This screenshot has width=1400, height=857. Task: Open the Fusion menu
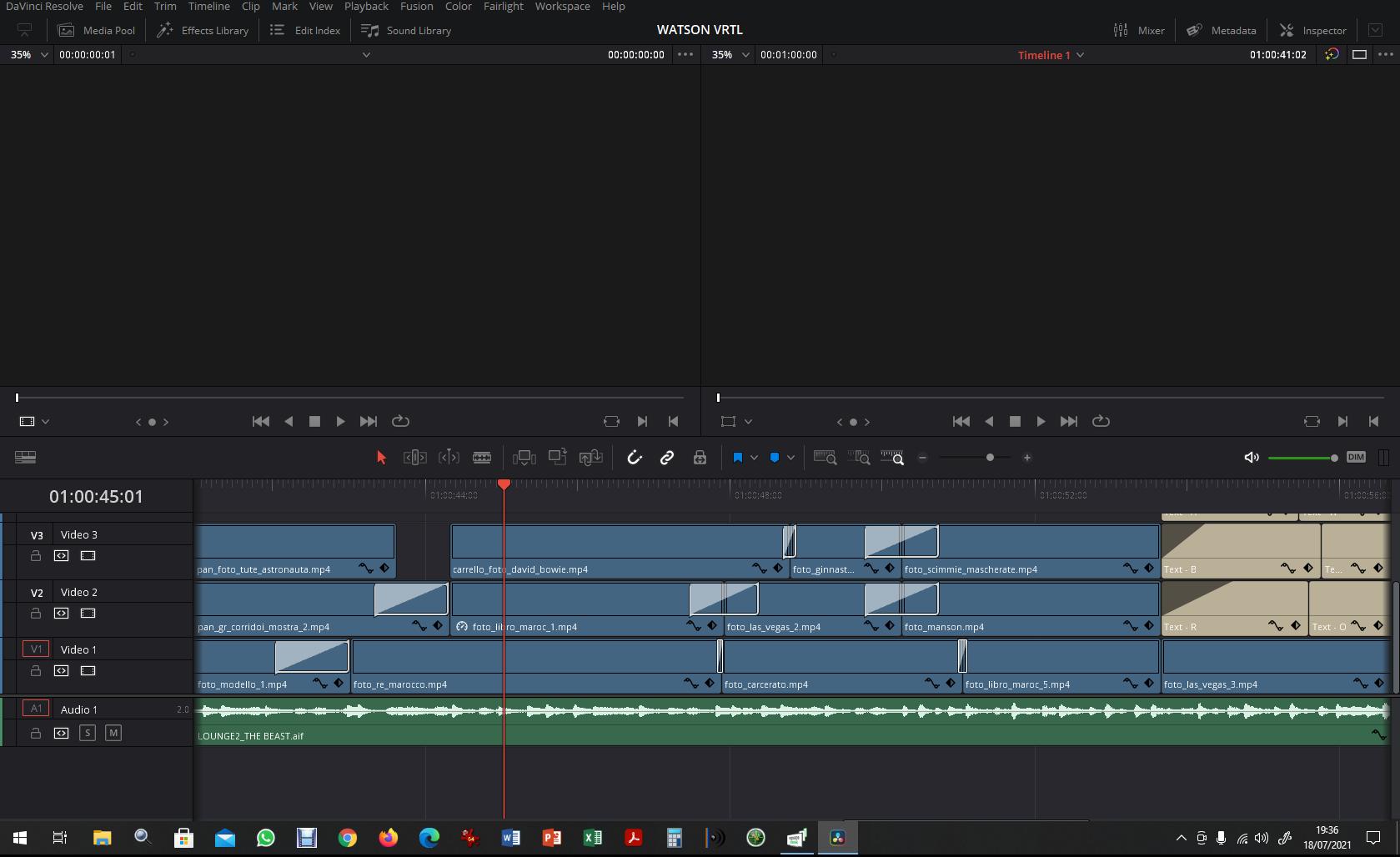pyautogui.click(x=416, y=7)
